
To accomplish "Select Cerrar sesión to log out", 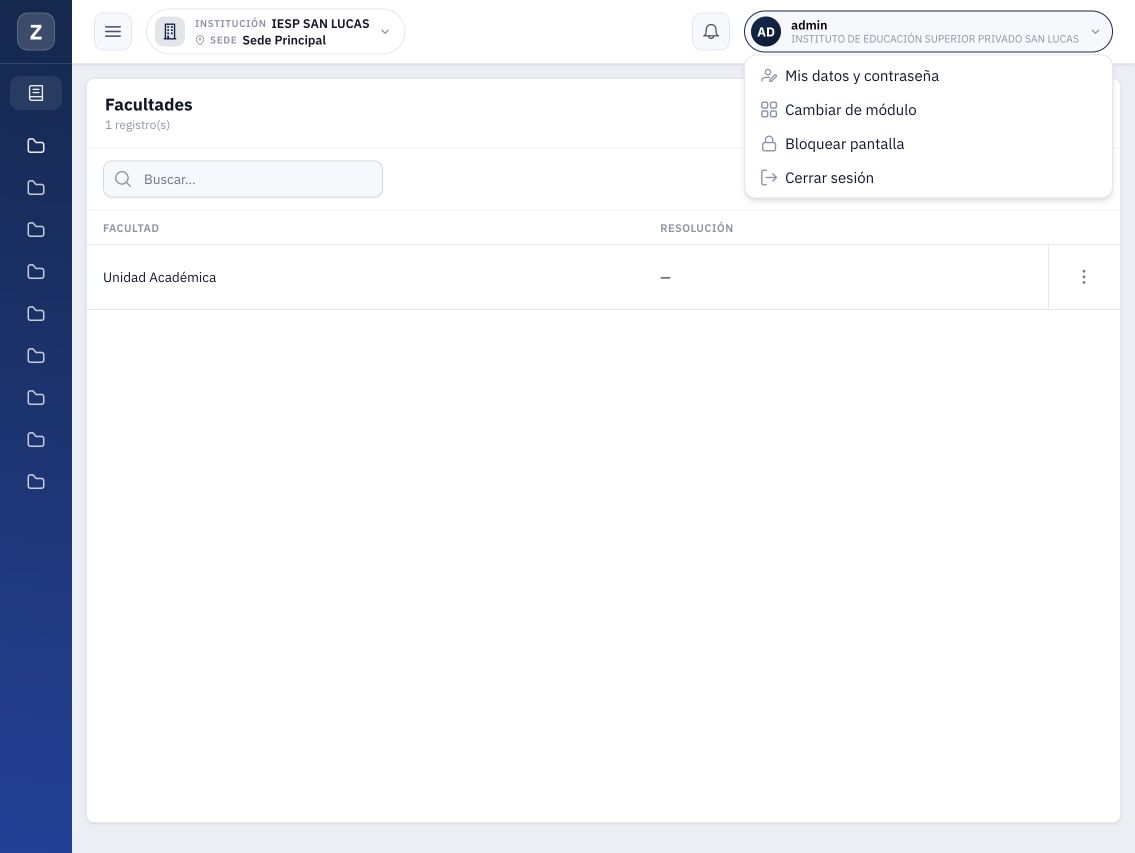I will click(x=928, y=178).
